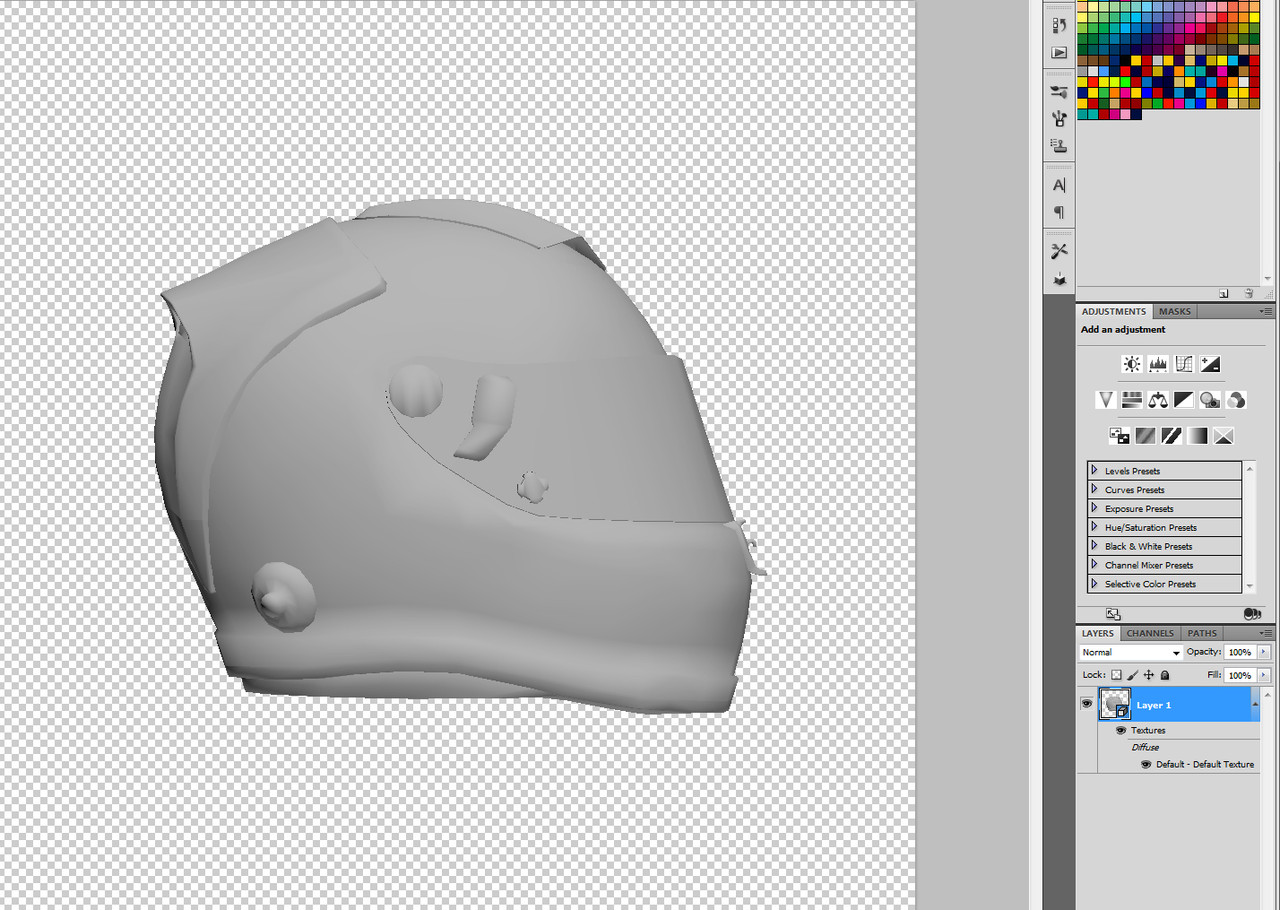Switch to the Channels tab
The width and height of the screenshot is (1280, 910).
pos(1150,633)
